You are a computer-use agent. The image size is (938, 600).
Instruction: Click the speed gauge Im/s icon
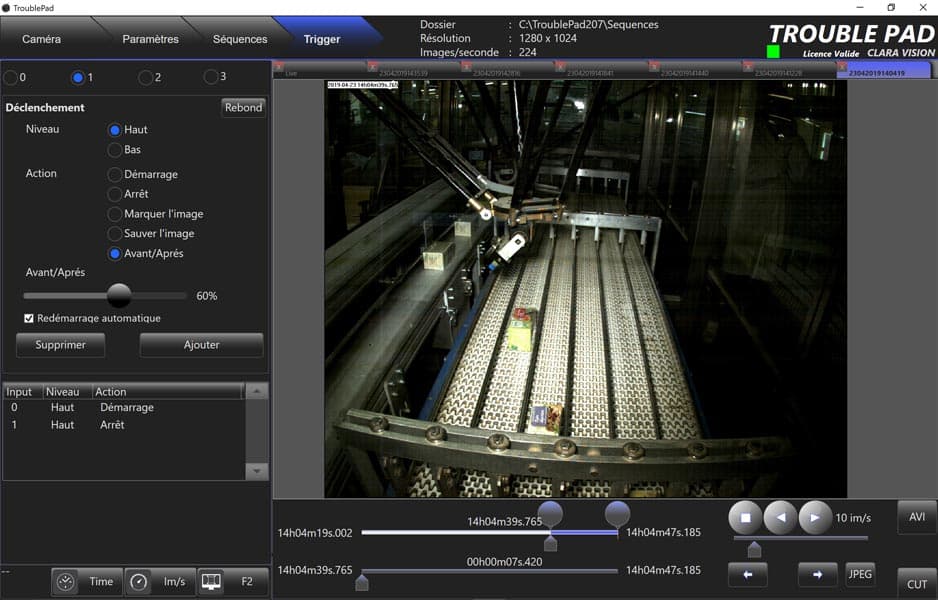coord(139,581)
